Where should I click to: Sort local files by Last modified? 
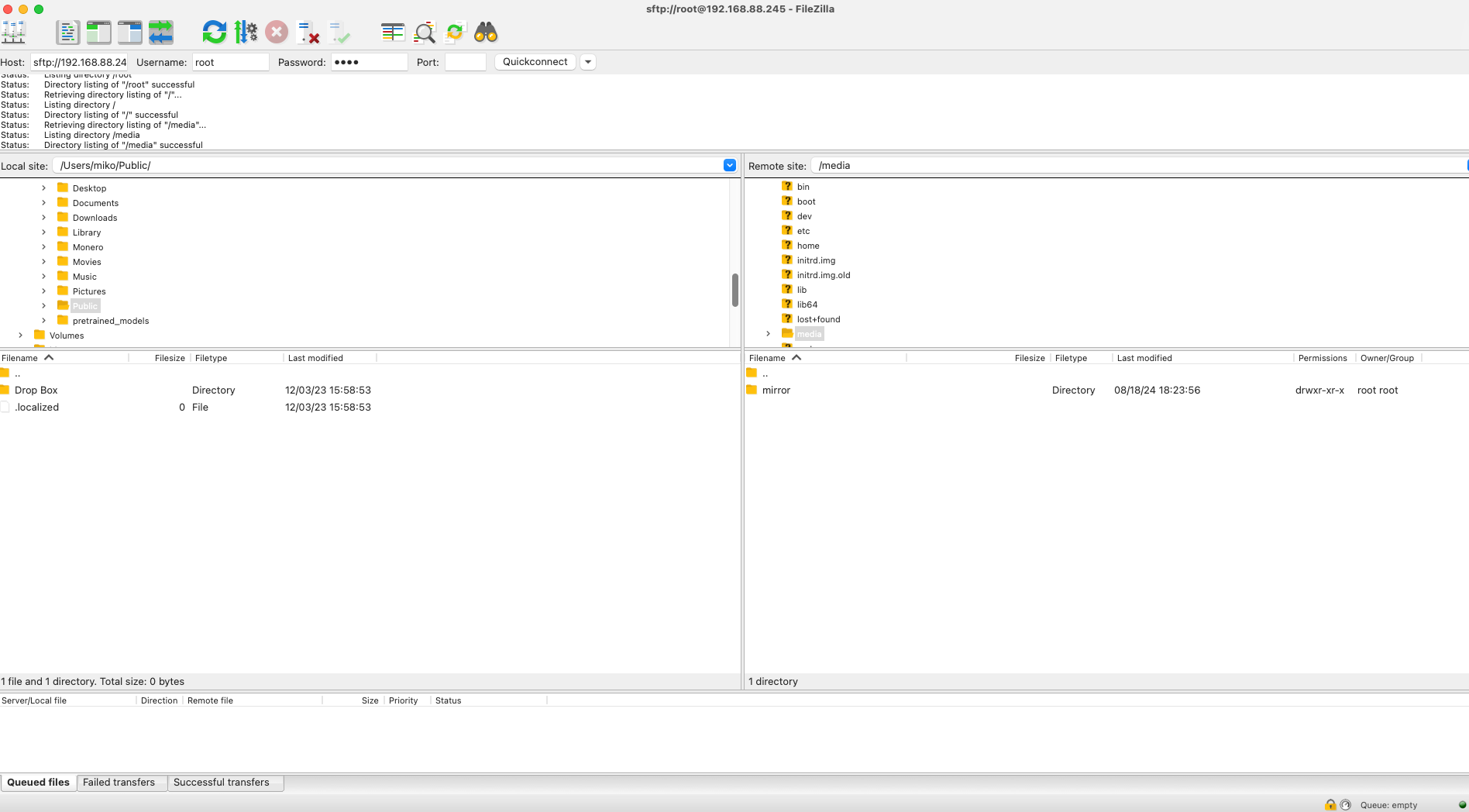pyautogui.click(x=330, y=358)
